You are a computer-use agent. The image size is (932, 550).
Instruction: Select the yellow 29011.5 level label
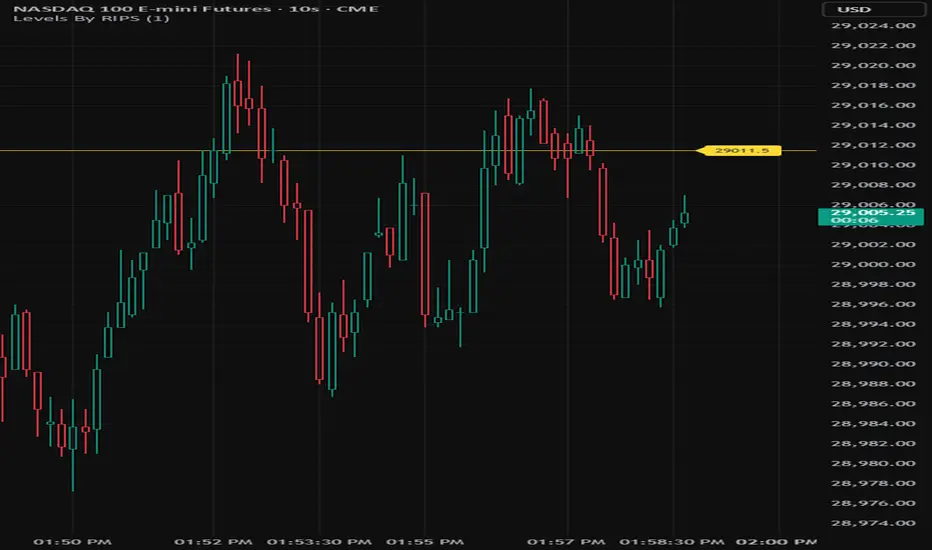click(x=739, y=150)
